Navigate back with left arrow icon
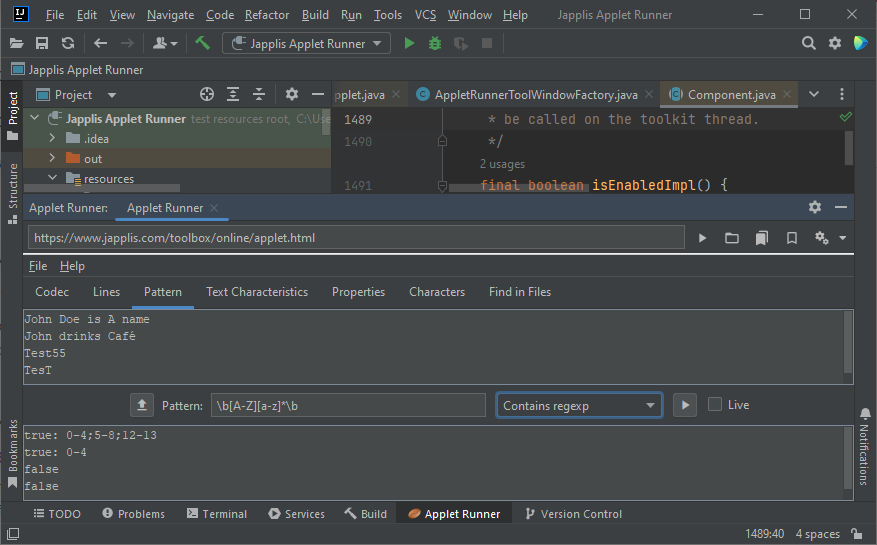The height and width of the screenshot is (545, 877). point(101,43)
